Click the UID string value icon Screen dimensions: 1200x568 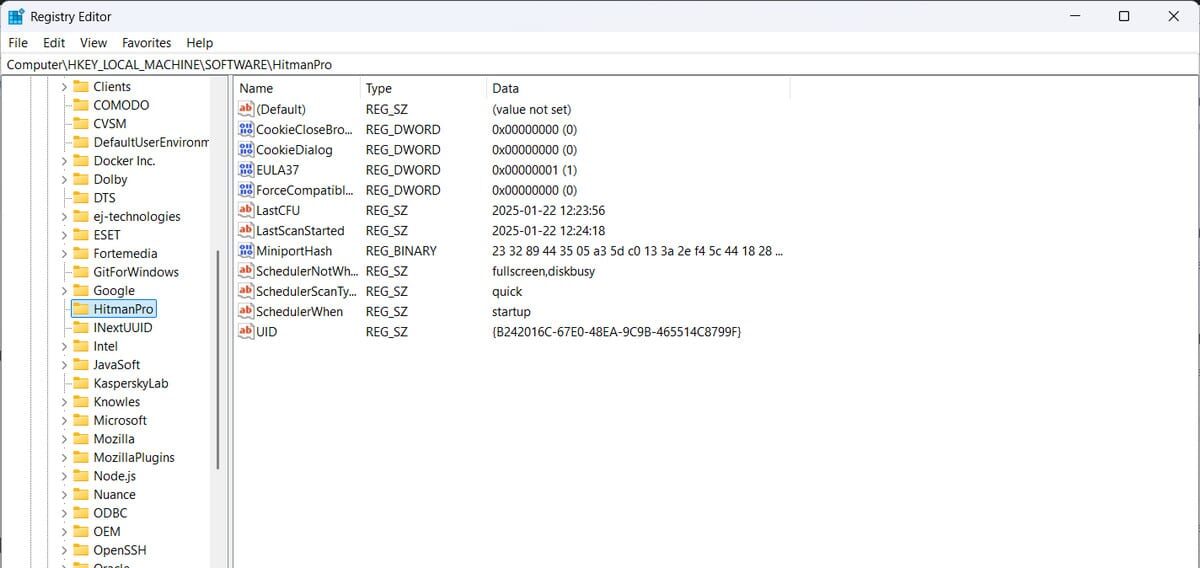(x=247, y=331)
